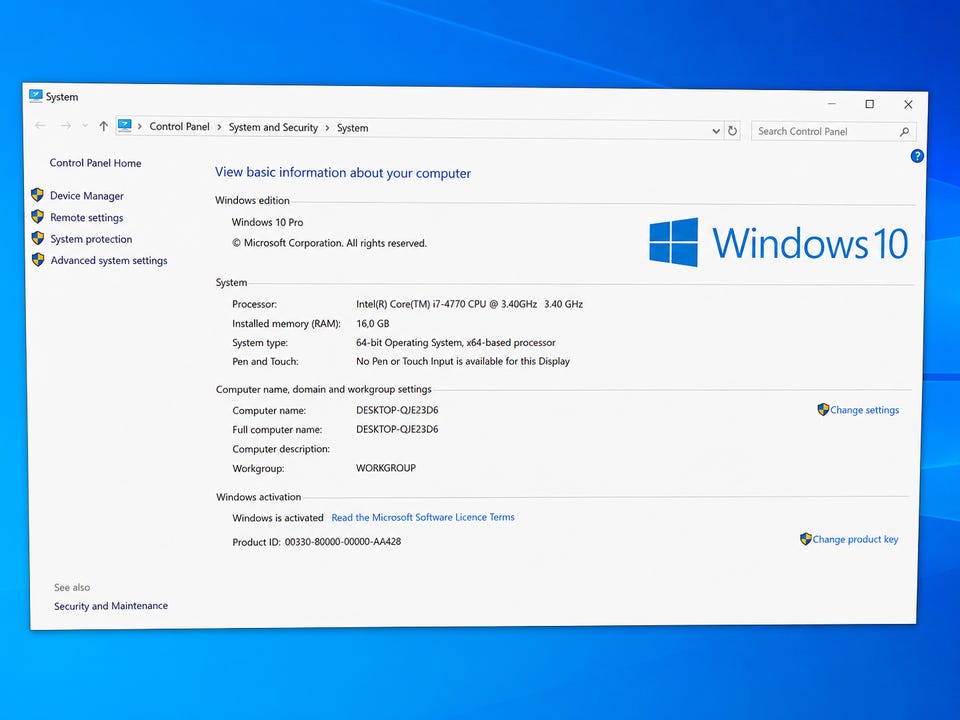The image size is (960, 720).
Task: Click Change settings link
Action: tap(864, 410)
